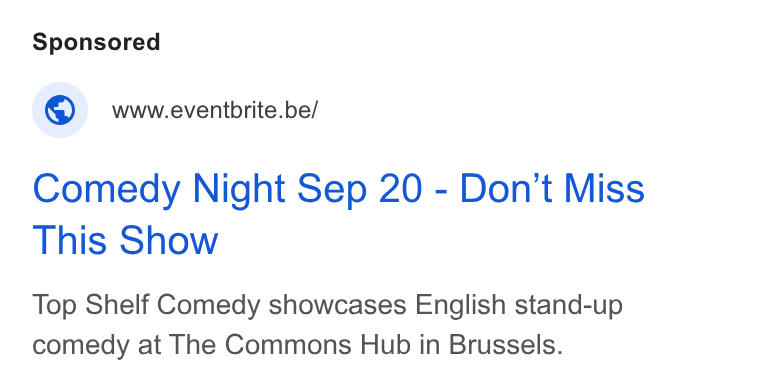The height and width of the screenshot is (386, 760).
Task: Open the Comedy Night Sep 20 headline link
Action: pos(338,214)
